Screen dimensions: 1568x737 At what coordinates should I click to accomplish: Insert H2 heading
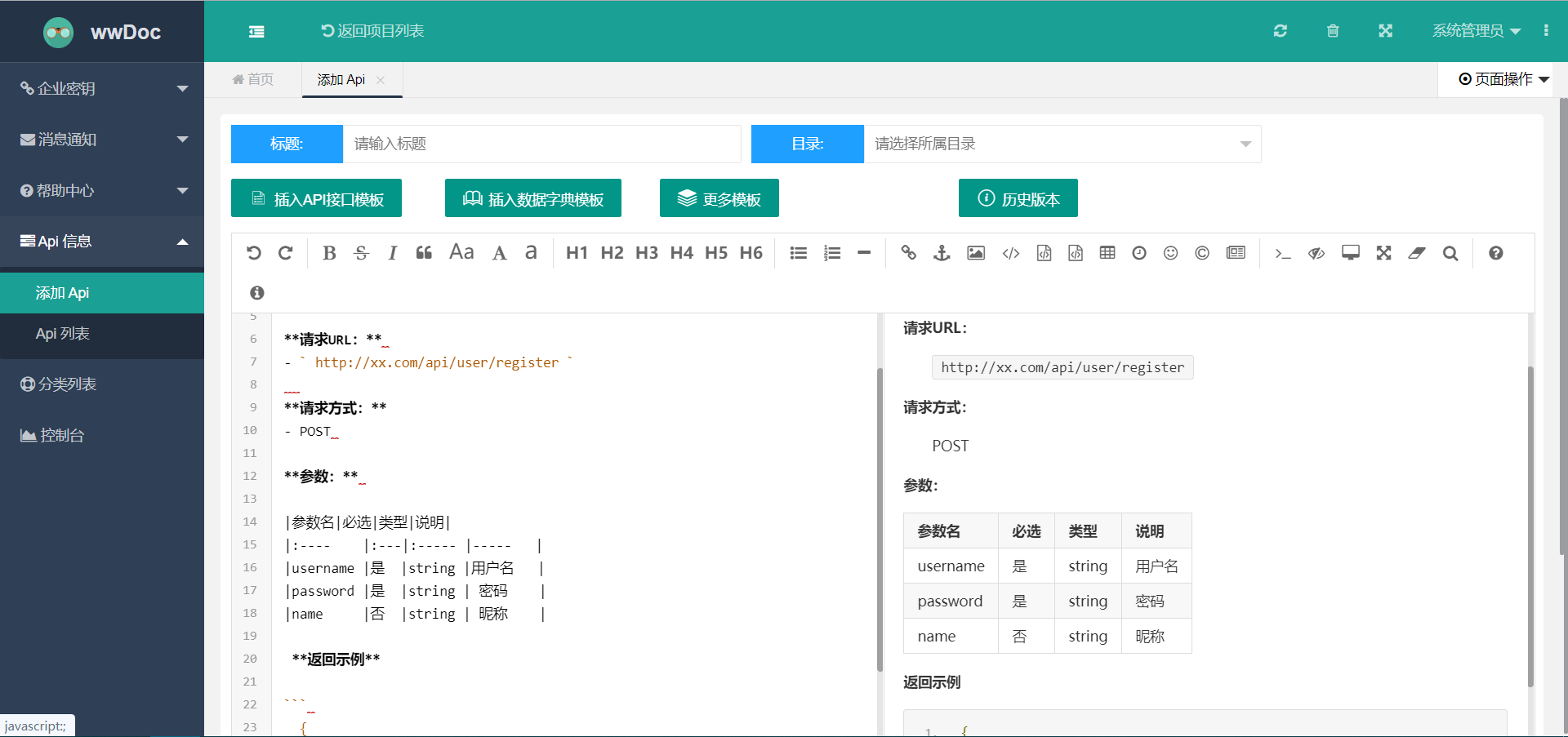612,253
